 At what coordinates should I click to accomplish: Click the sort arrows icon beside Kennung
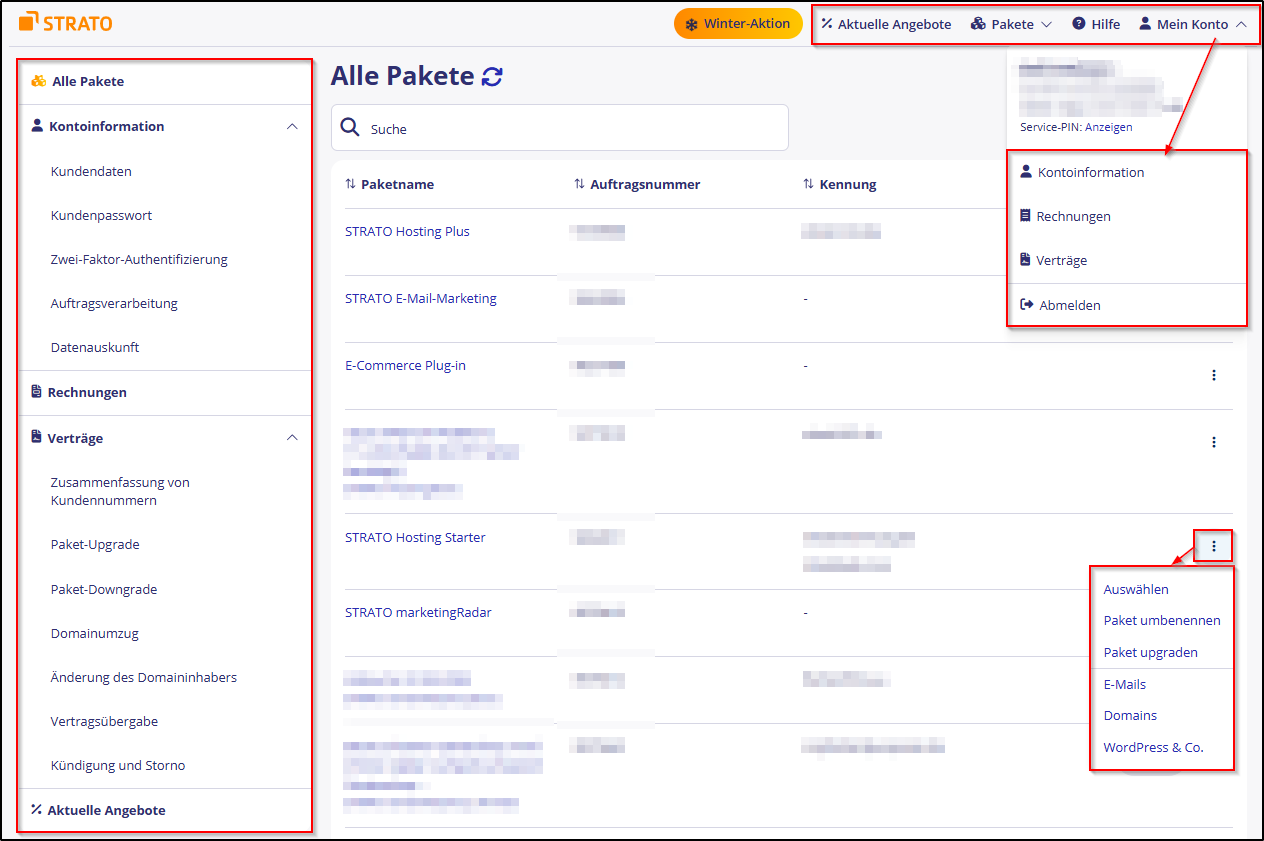[808, 184]
